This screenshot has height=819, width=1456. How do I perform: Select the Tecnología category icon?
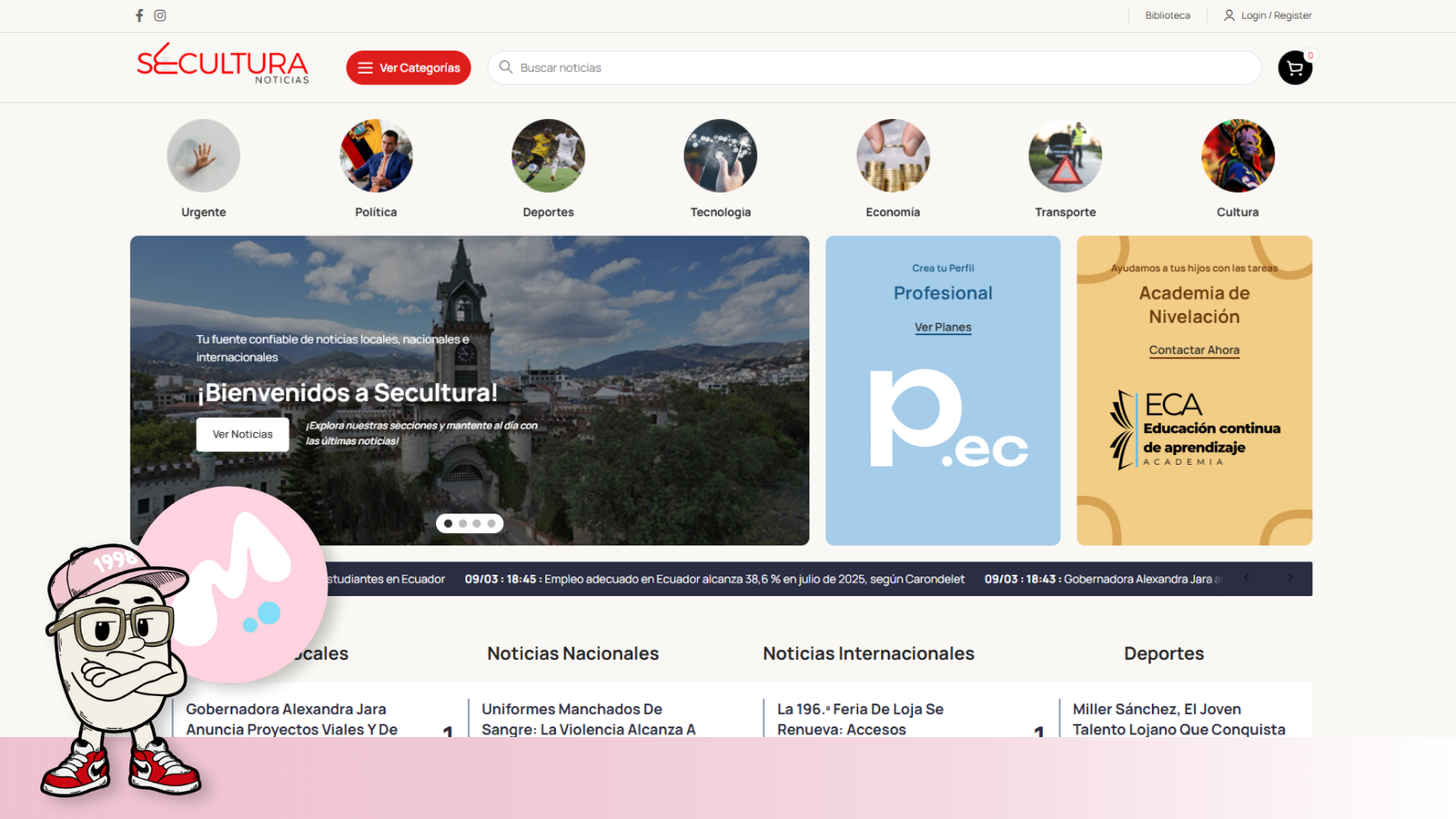click(x=720, y=156)
